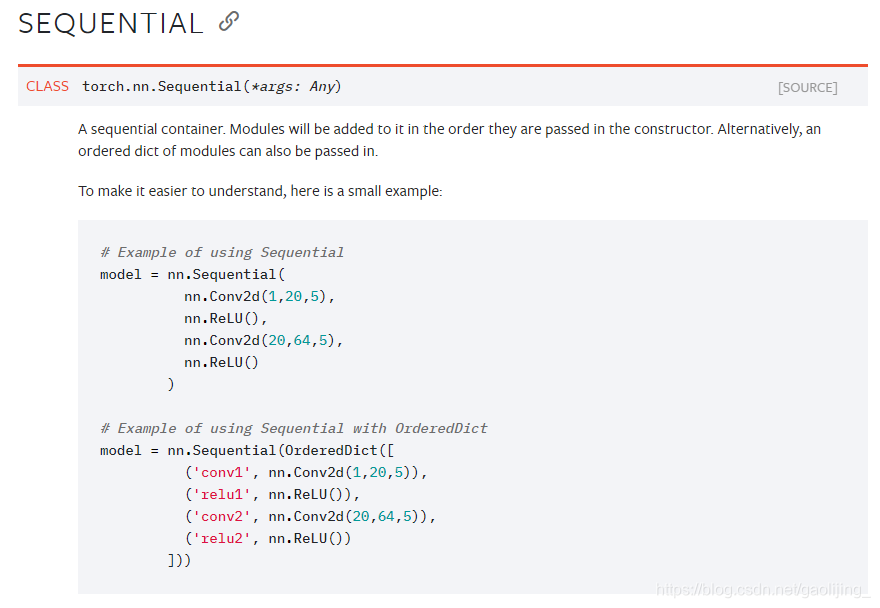Click the 'conv1' string in the code
Image resolution: width=880 pixels, height=608 pixels.
point(222,473)
